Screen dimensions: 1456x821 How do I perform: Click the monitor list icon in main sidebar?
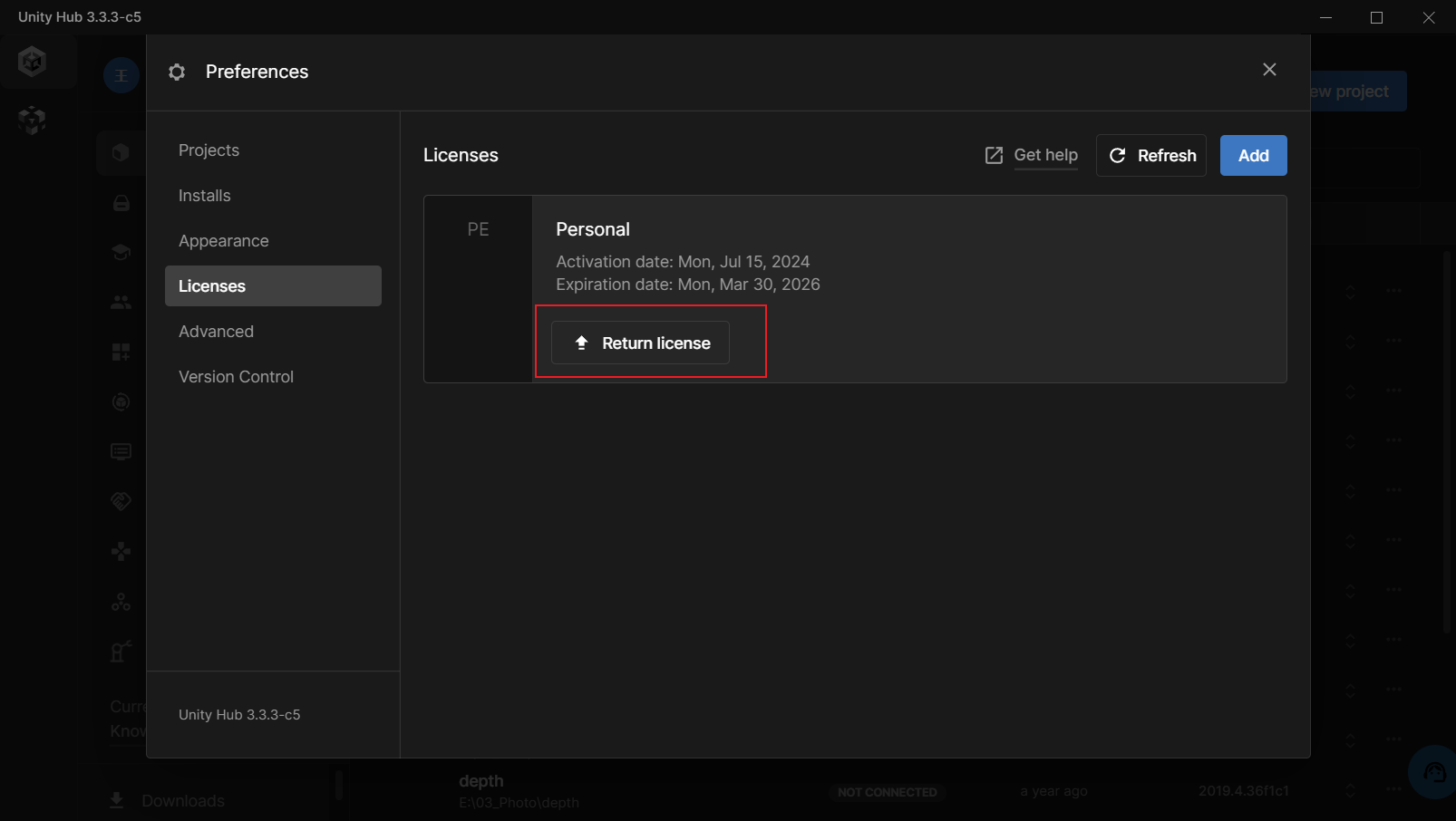tap(121, 451)
